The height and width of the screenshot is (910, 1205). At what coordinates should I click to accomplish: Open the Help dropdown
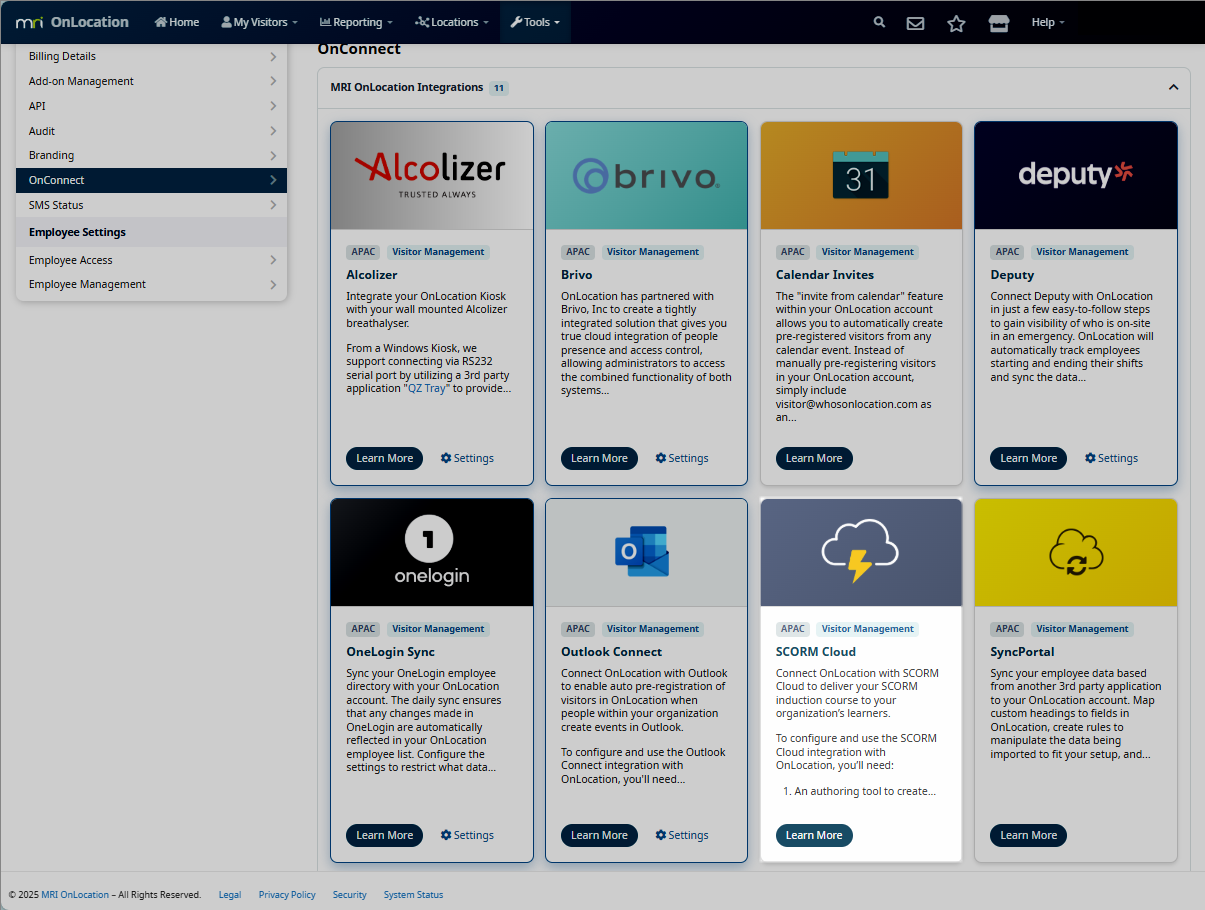[x=1047, y=22]
